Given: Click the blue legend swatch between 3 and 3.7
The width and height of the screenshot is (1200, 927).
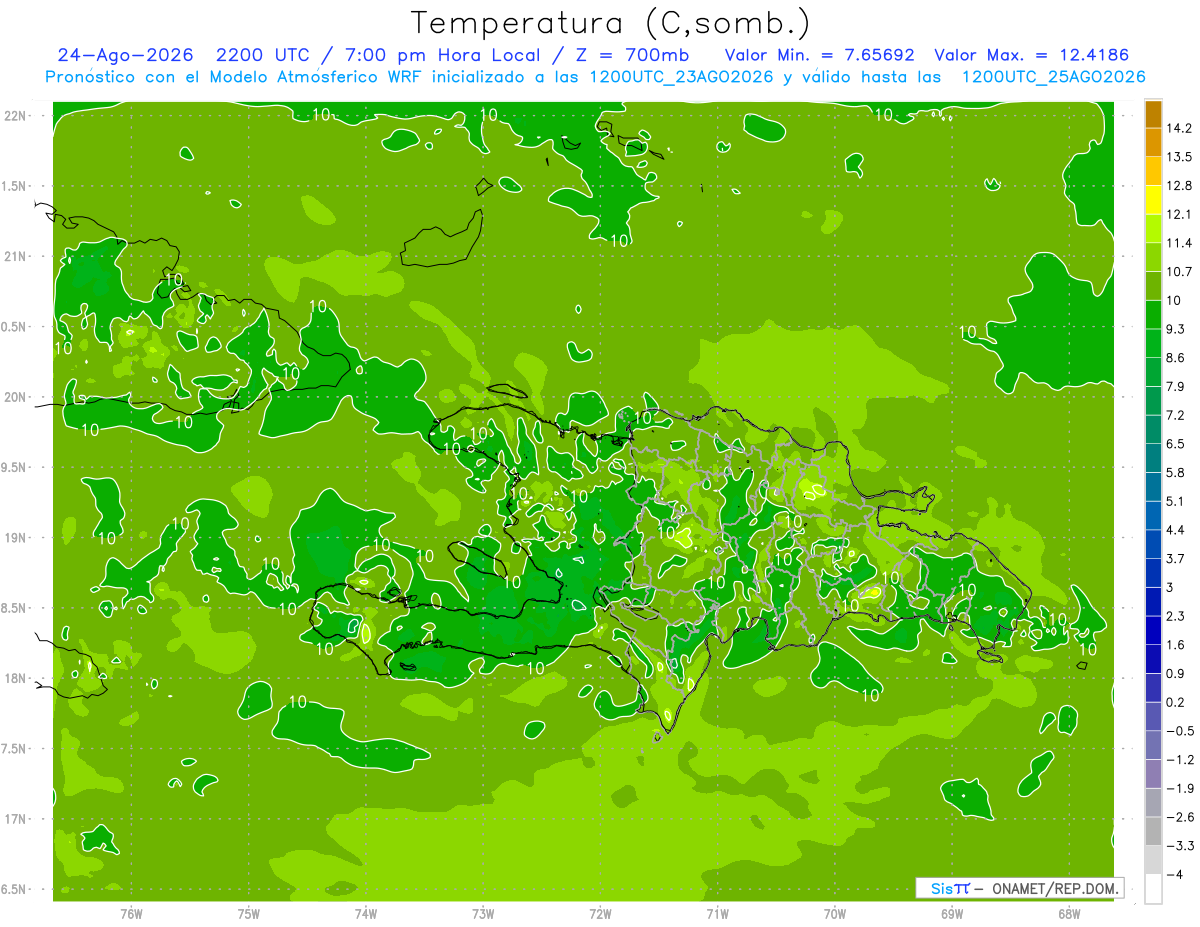Looking at the screenshot, I should tap(1153, 572).
